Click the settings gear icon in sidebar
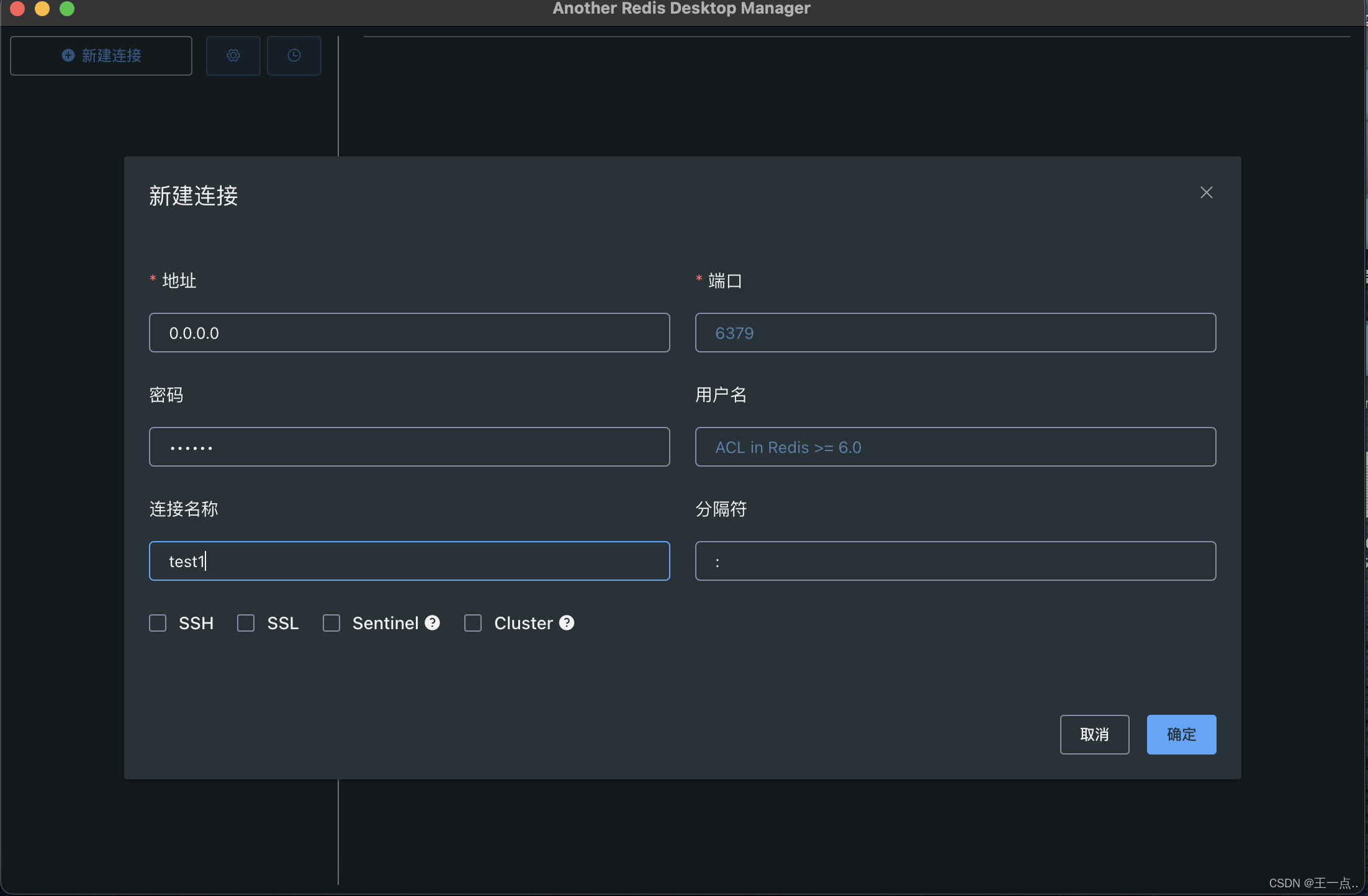Image resolution: width=1368 pixels, height=896 pixels. 233,56
